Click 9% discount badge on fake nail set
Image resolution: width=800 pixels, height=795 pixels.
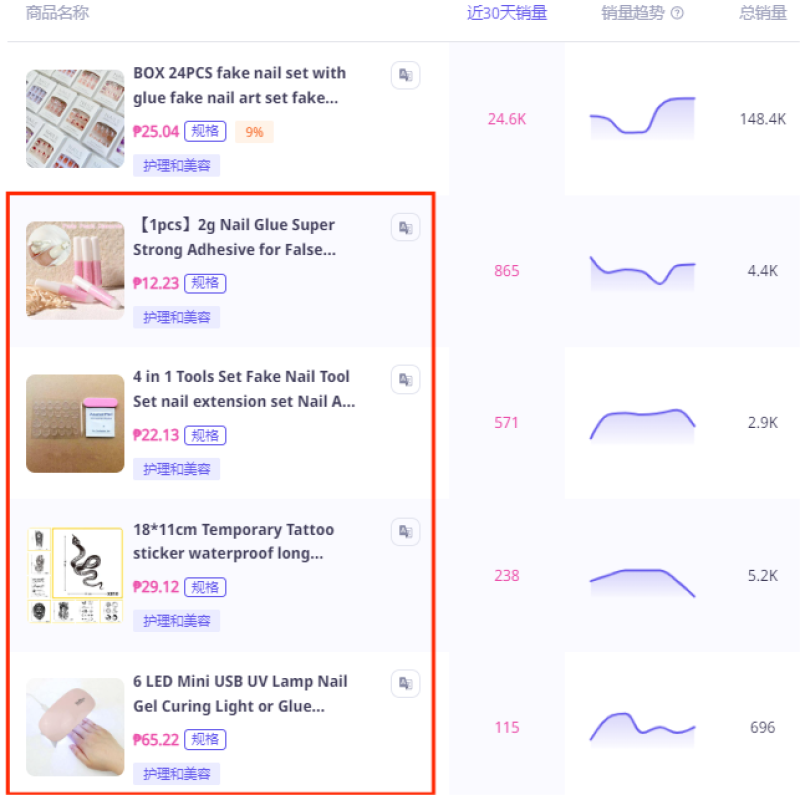coord(254,132)
